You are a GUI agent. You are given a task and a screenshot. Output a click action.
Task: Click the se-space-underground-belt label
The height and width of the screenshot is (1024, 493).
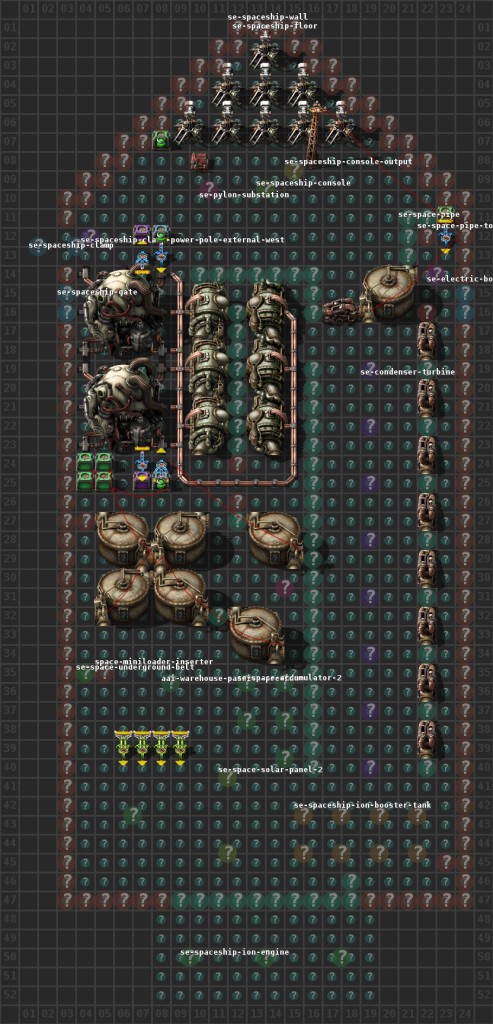point(135,667)
